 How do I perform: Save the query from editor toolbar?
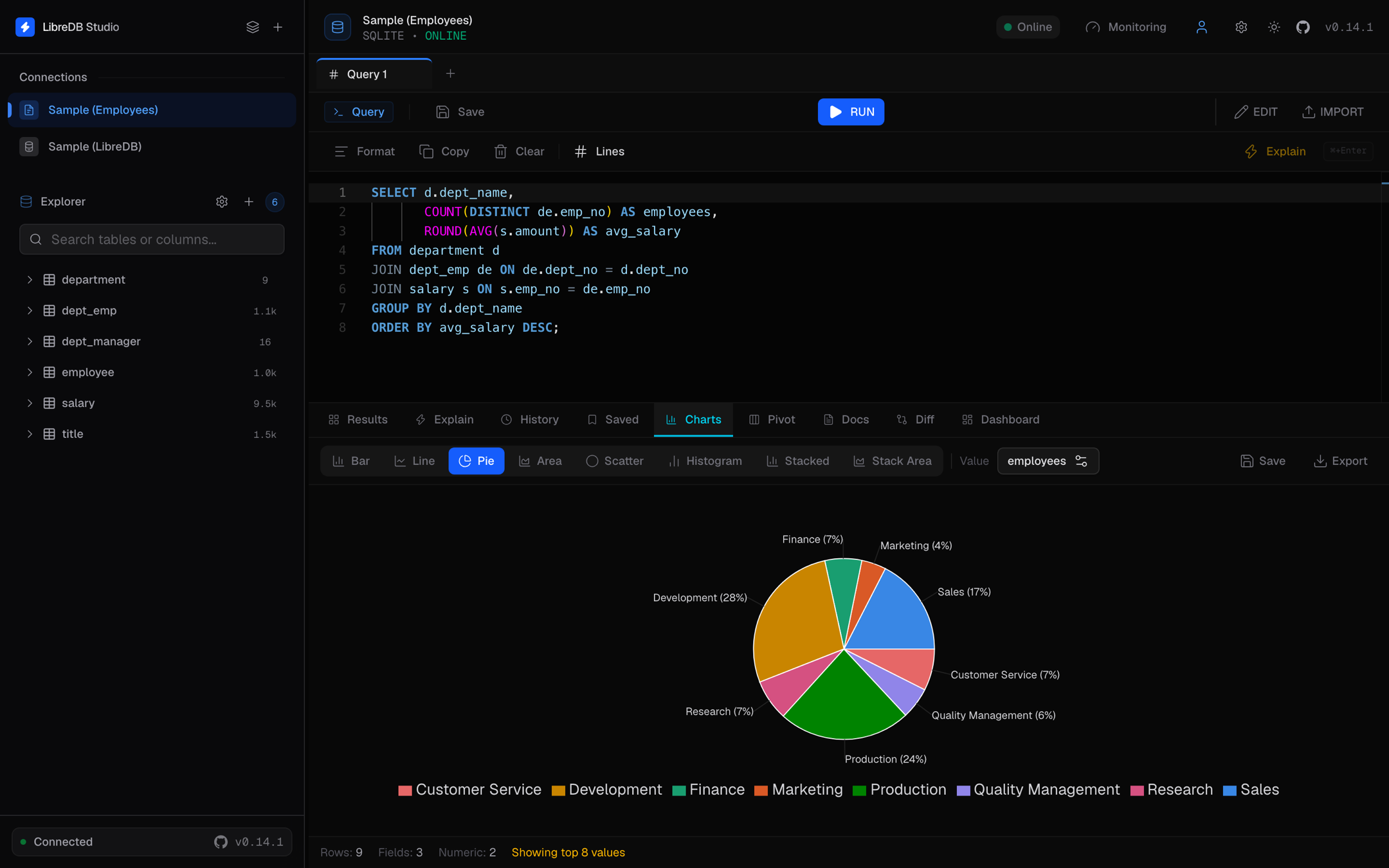point(460,112)
